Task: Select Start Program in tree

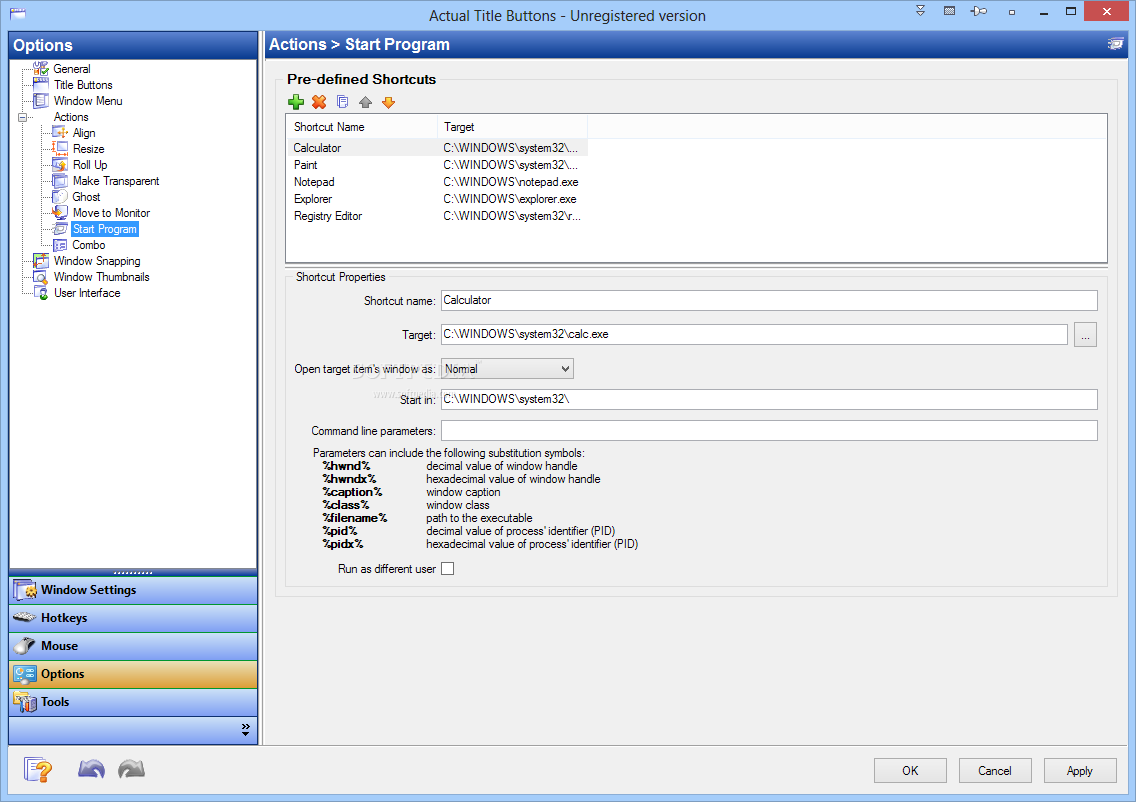Action: click(x=104, y=229)
